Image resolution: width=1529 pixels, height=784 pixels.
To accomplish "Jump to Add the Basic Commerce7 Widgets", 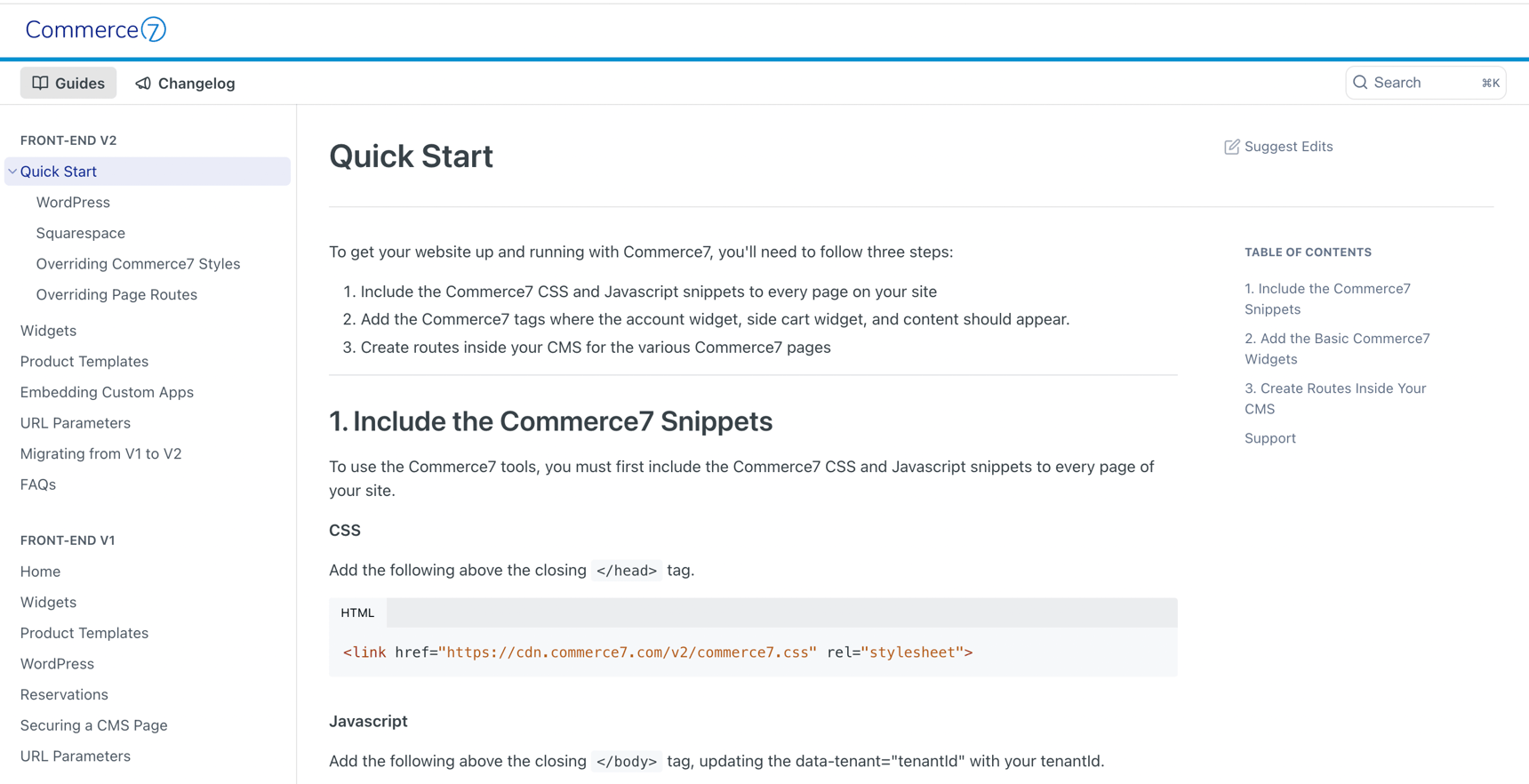I will pyautogui.click(x=1337, y=348).
